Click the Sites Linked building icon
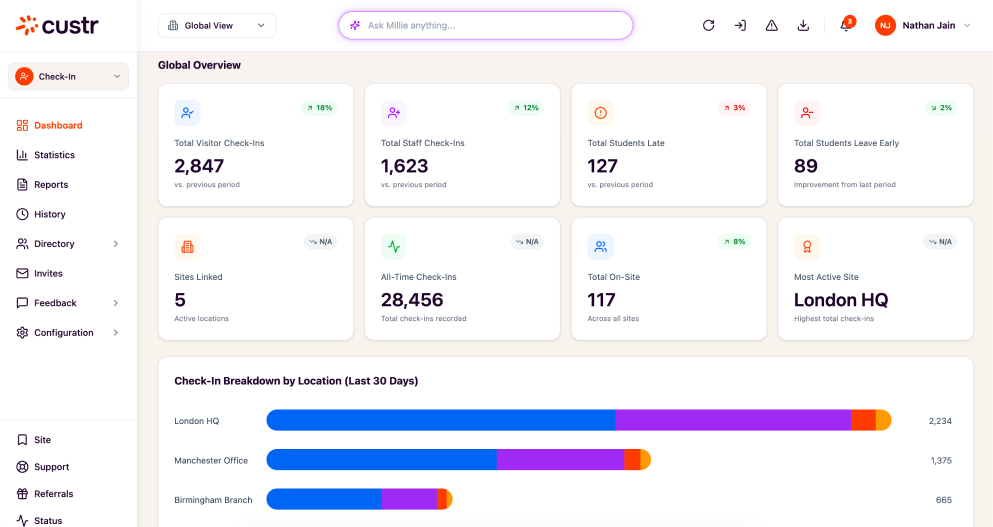 [x=187, y=246]
